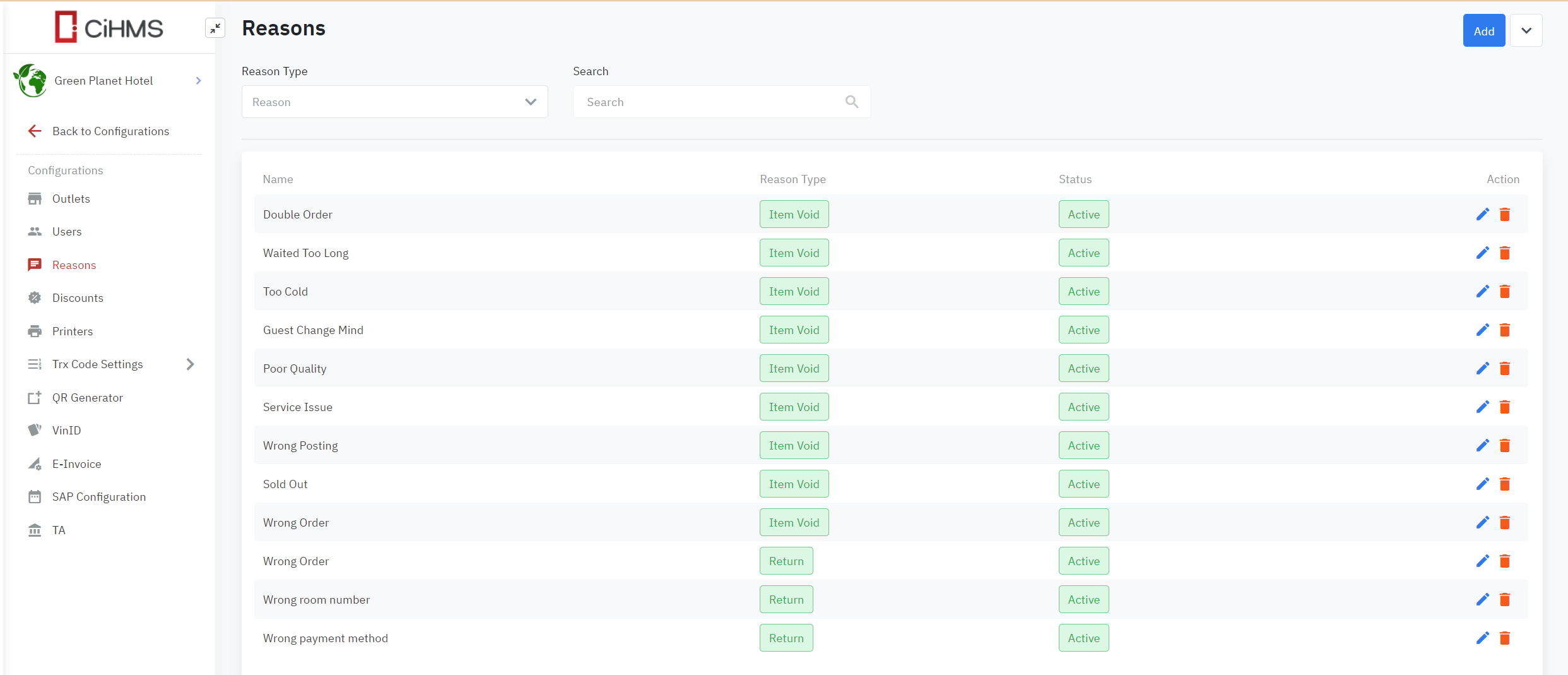The height and width of the screenshot is (675, 1568).
Task: Click the edit pencil for Double Order
Action: [x=1482, y=215]
